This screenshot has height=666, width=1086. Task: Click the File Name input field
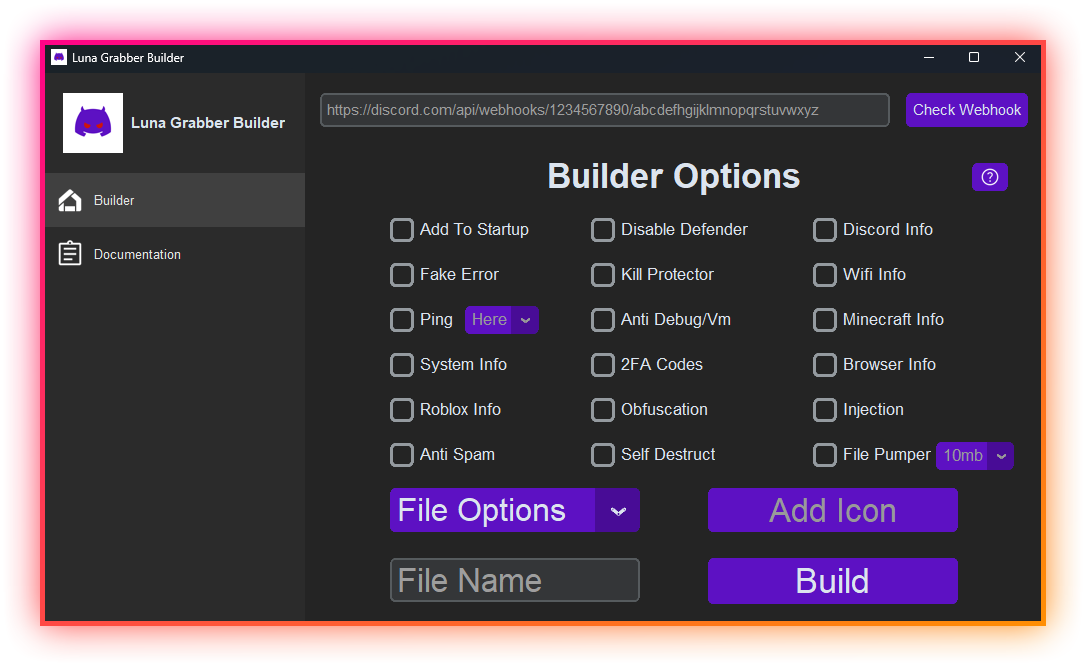coord(514,580)
